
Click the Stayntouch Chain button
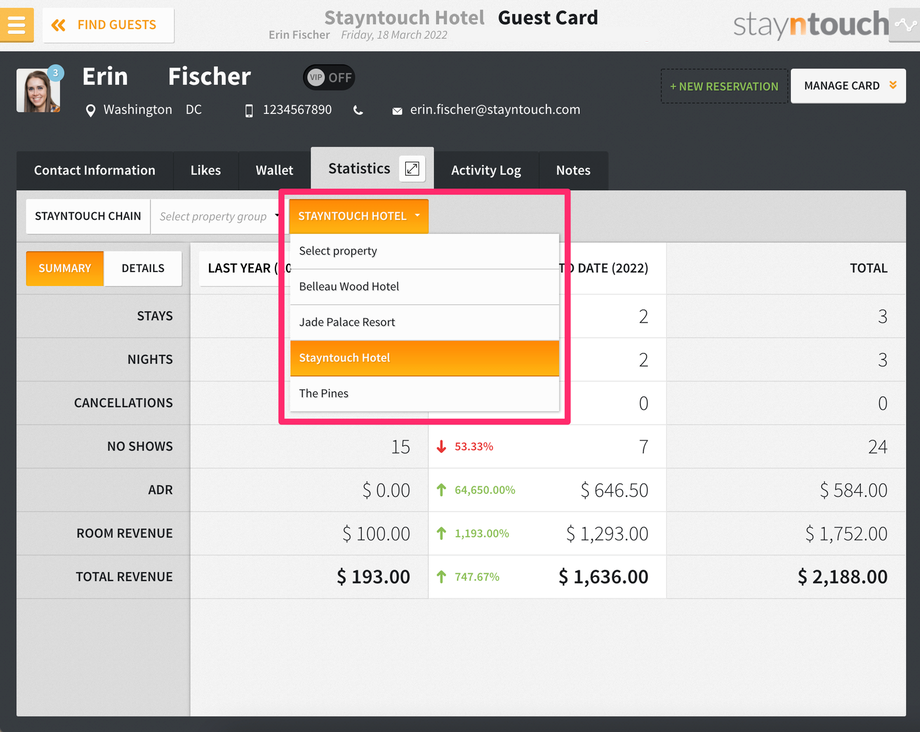88,216
